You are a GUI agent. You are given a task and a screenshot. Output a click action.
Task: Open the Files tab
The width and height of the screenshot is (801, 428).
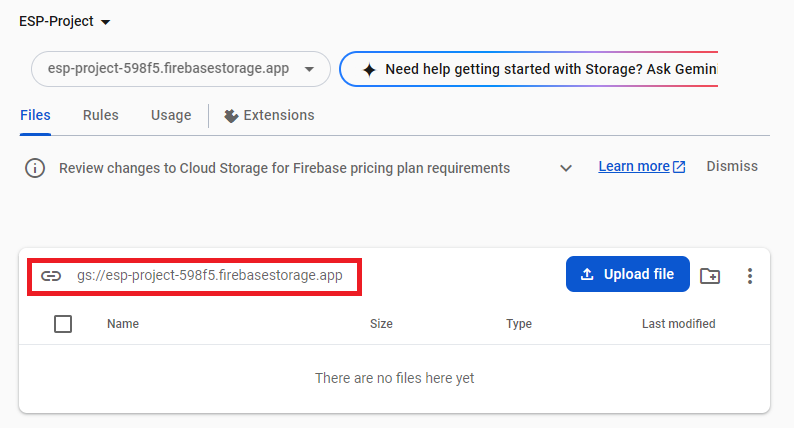click(x=35, y=115)
